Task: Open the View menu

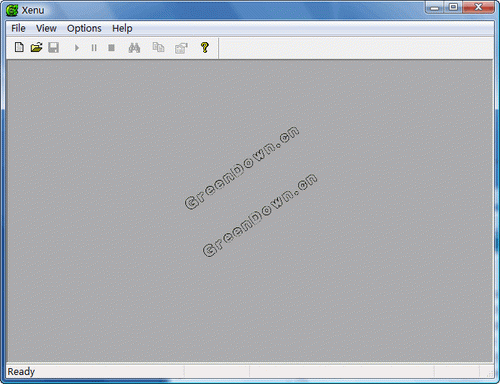Action: point(46,28)
